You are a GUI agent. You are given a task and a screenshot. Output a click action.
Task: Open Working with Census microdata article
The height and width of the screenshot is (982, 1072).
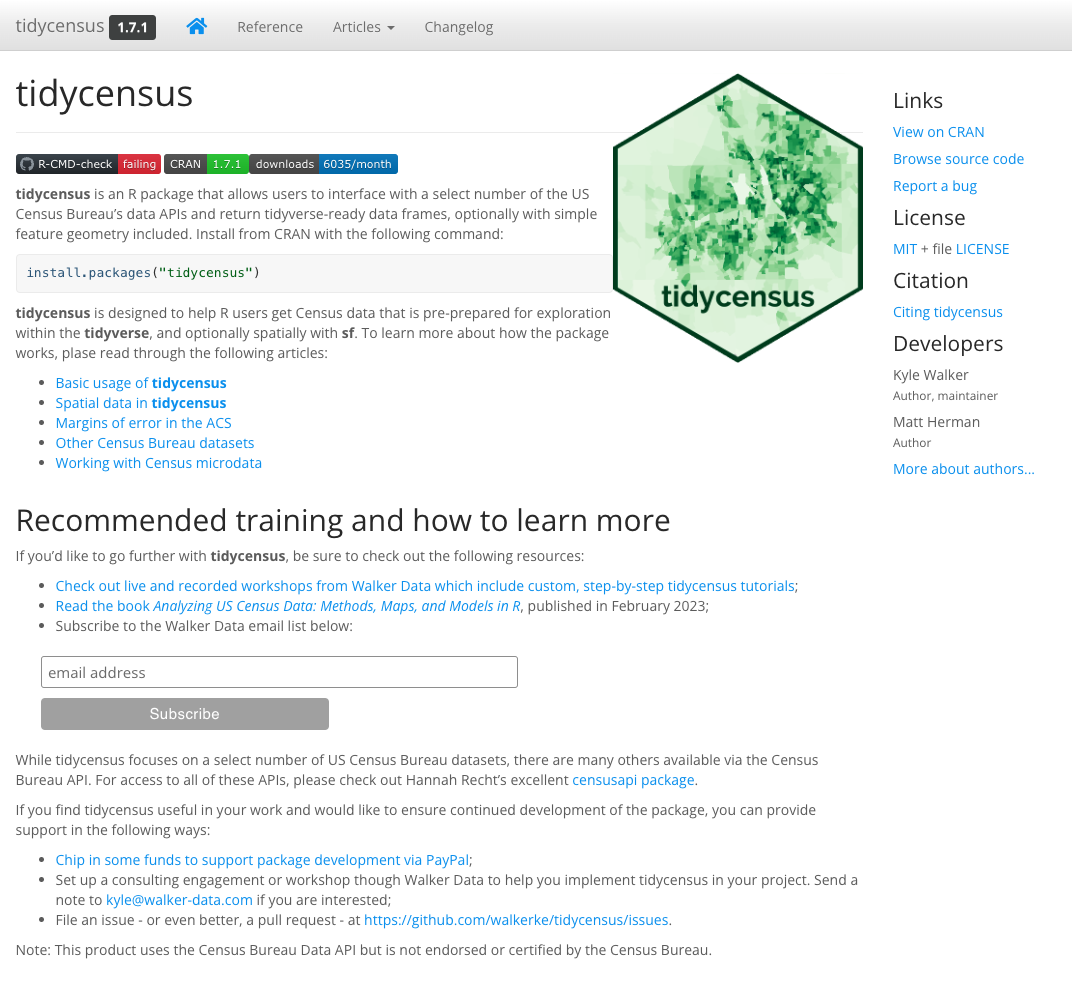pyautogui.click(x=158, y=463)
